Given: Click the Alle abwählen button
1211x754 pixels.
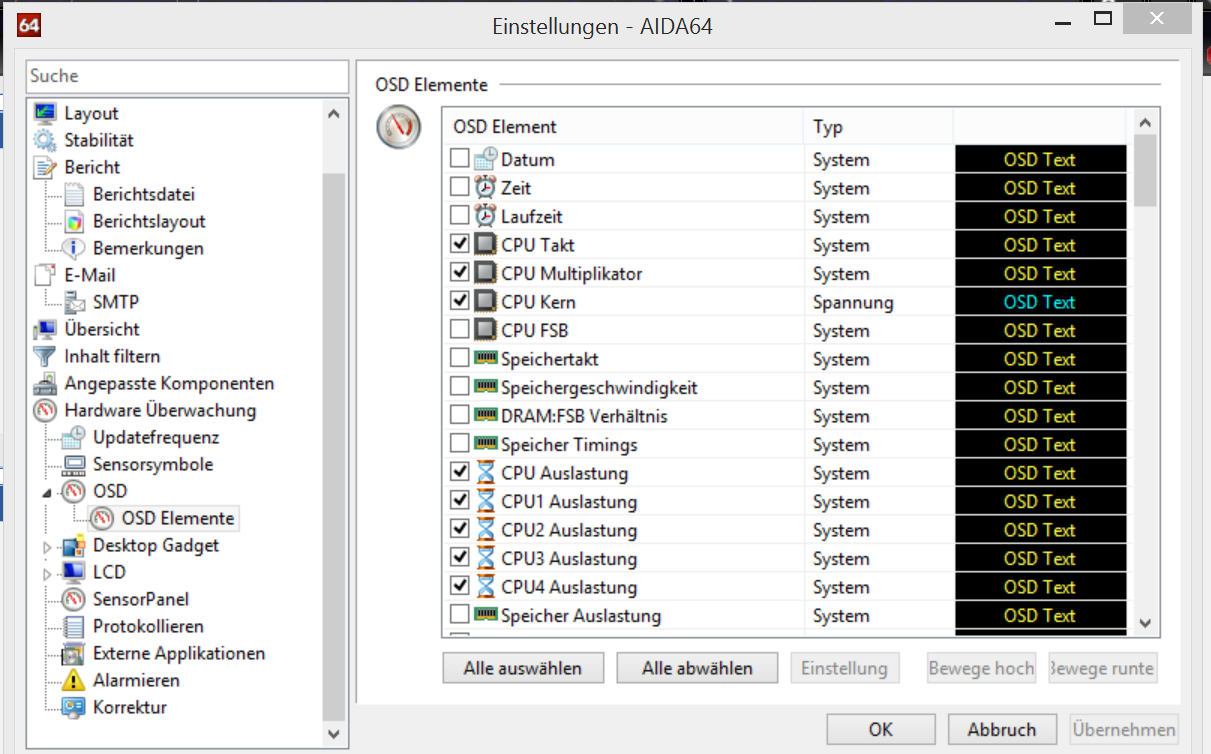Looking at the screenshot, I should pyautogui.click(x=698, y=668).
